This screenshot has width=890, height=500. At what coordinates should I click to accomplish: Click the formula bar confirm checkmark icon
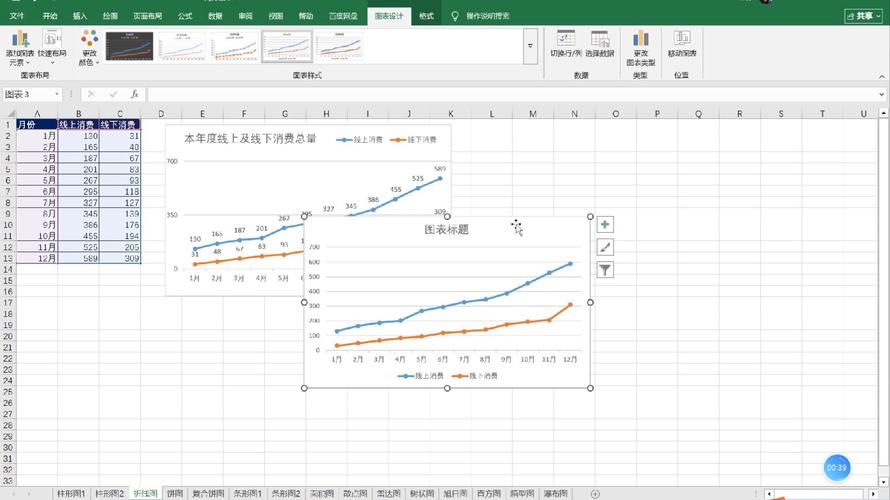point(113,94)
